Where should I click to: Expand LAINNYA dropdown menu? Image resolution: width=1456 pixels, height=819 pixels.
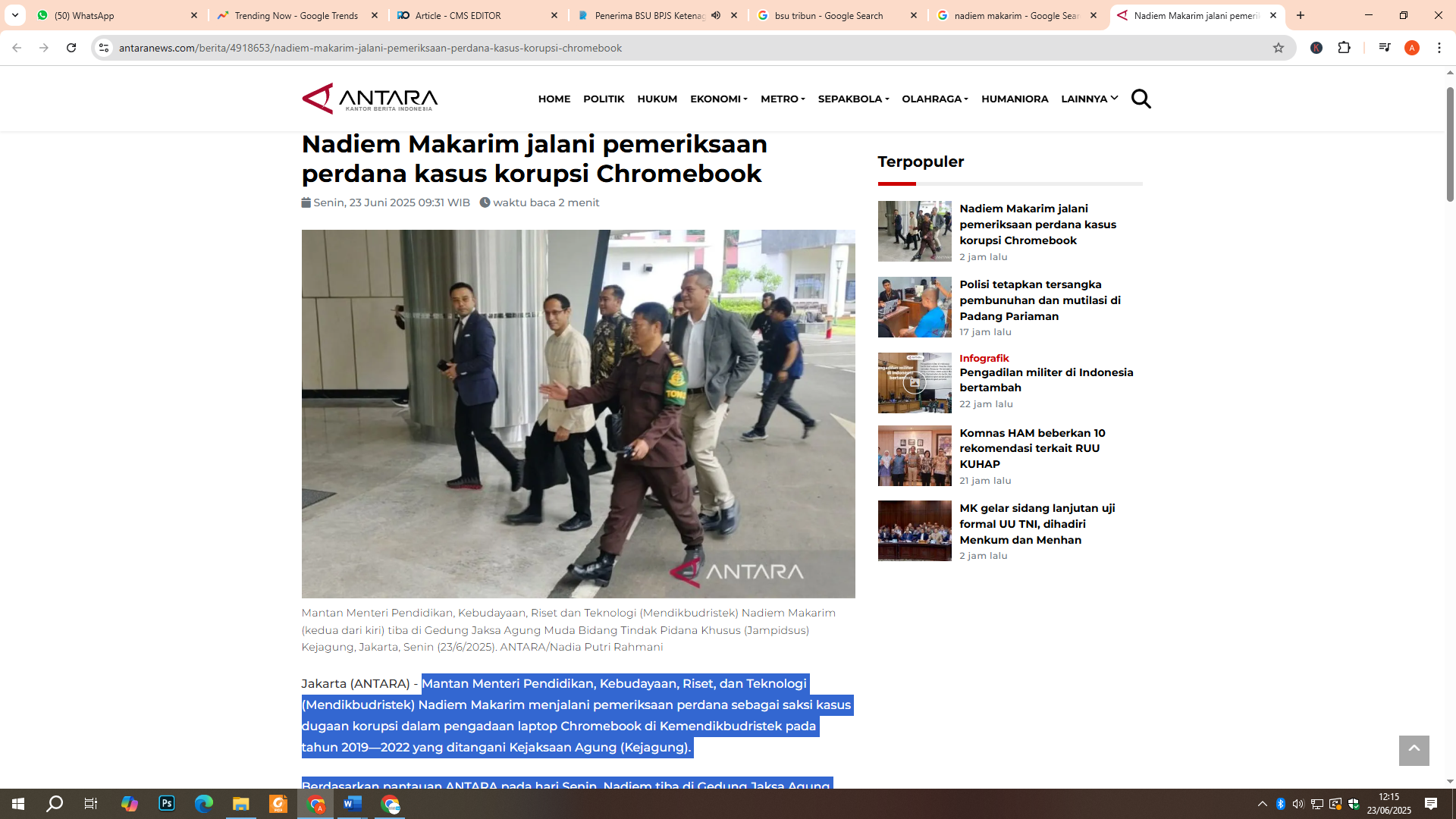[x=1090, y=99]
